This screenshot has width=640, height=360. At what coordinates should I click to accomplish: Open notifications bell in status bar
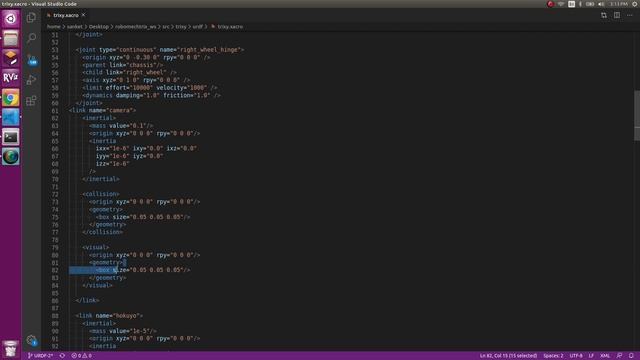(631, 356)
